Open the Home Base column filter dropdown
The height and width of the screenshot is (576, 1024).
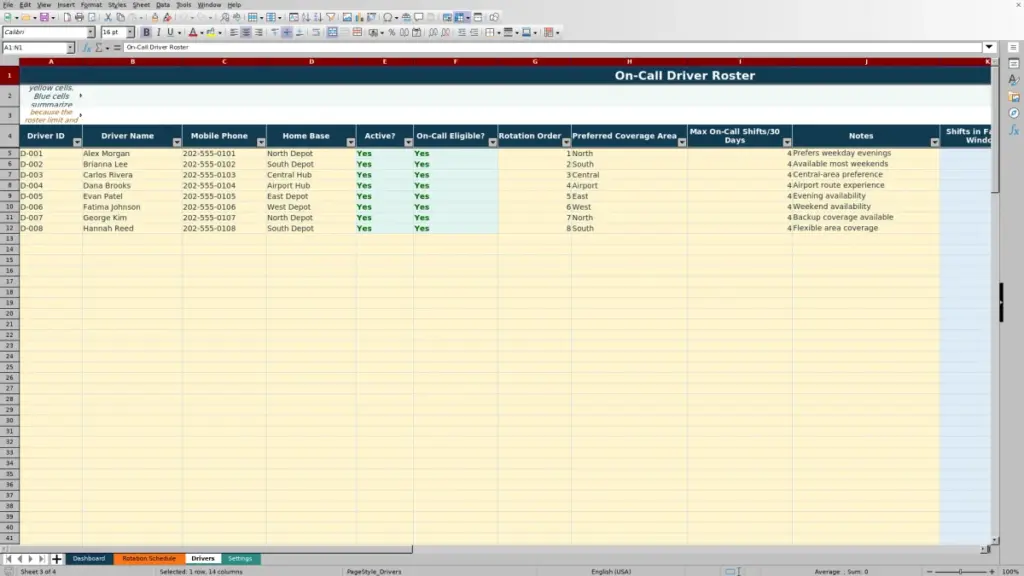[x=351, y=142]
